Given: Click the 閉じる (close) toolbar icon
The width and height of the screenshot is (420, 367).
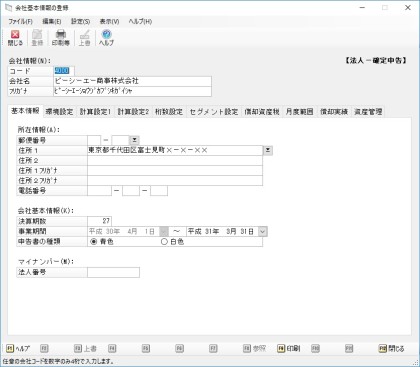Looking at the screenshot, I should tap(15, 38).
